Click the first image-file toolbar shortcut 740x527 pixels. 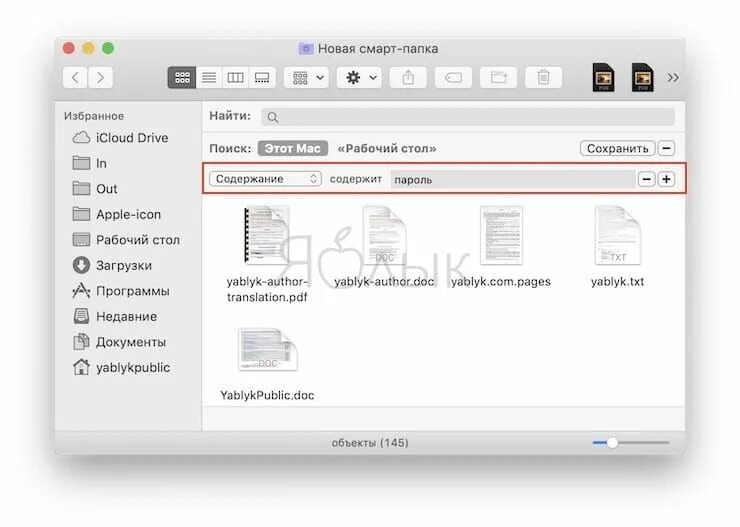pos(603,77)
